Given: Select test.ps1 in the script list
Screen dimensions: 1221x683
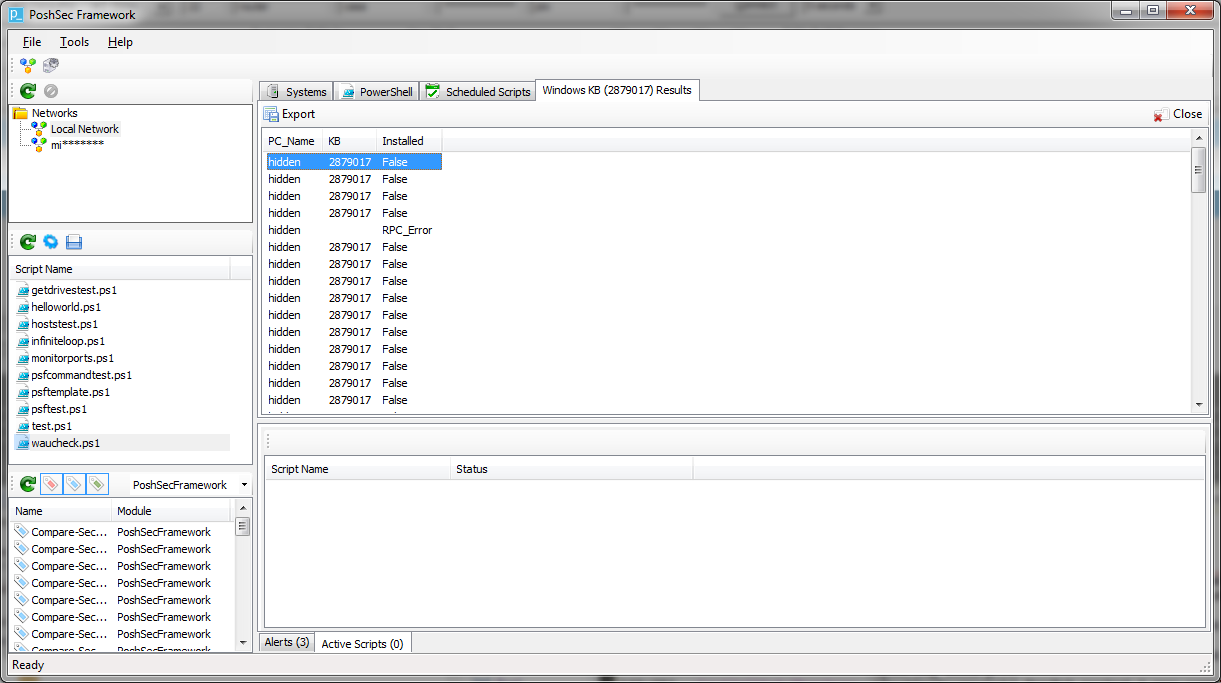Looking at the screenshot, I should (50, 426).
